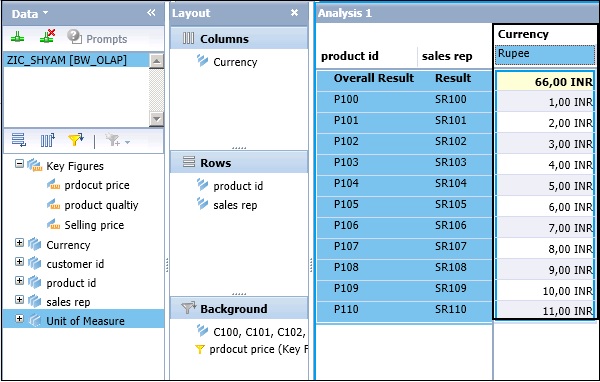Click the P100 row cell

[x=346, y=99]
